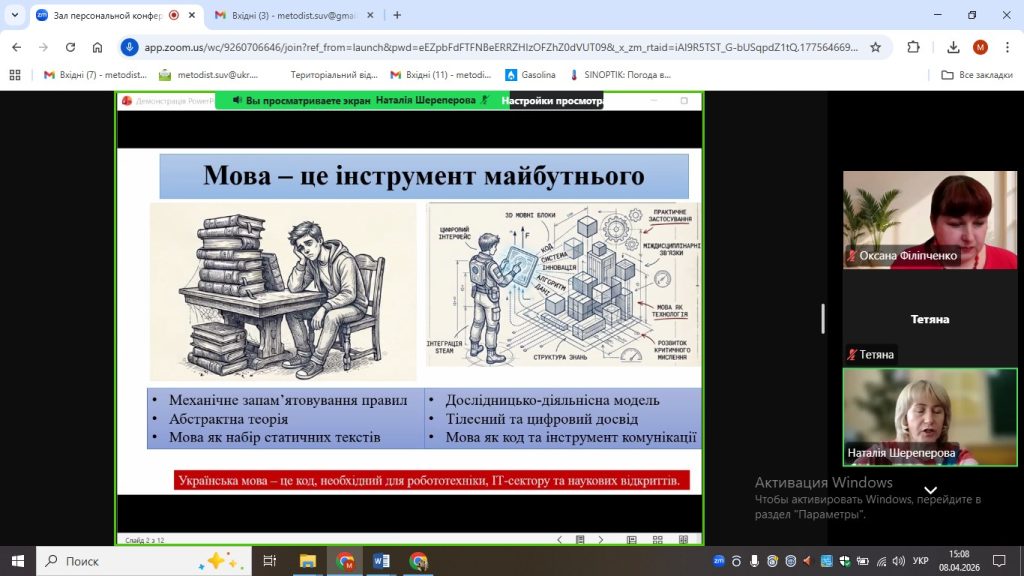Toggle network Wi-Fi icon in system tray
The height and width of the screenshot is (576, 1024).
pyautogui.click(x=879, y=561)
